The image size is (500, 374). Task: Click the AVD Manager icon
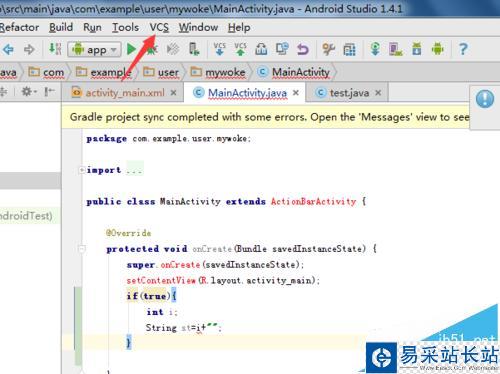pos(396,49)
